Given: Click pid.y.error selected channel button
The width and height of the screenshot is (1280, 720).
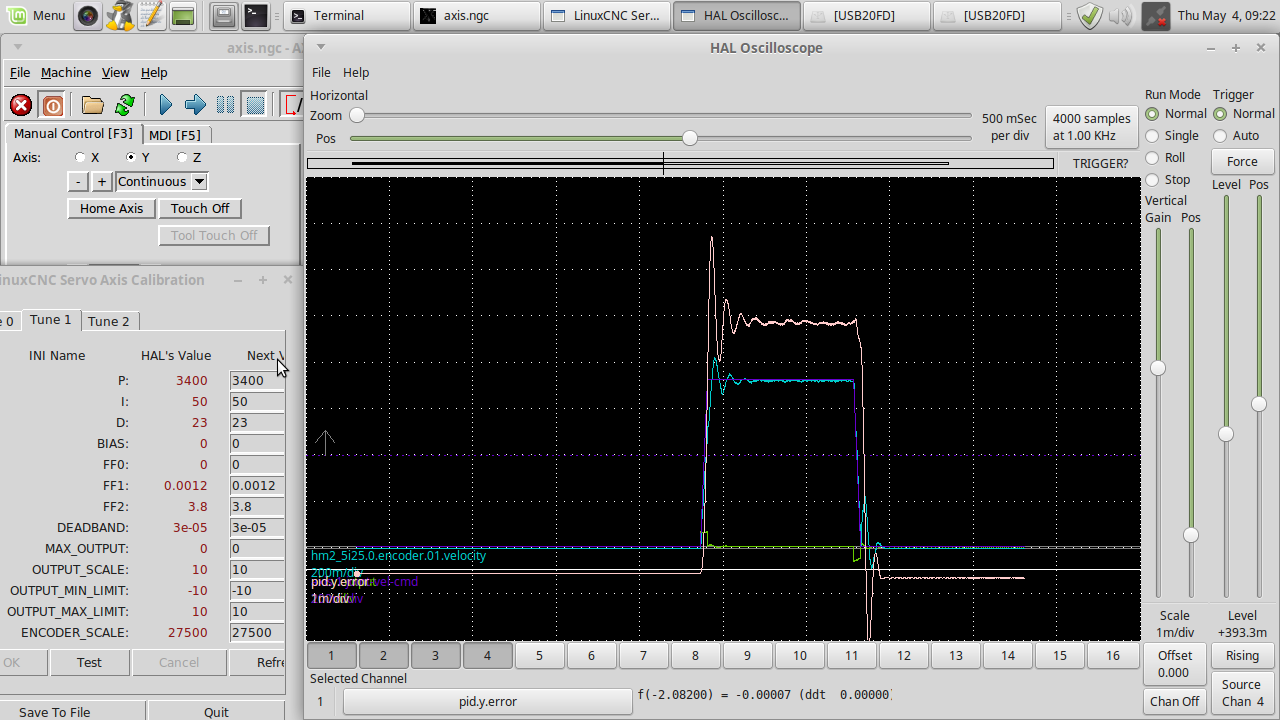Looking at the screenshot, I should click(488, 701).
